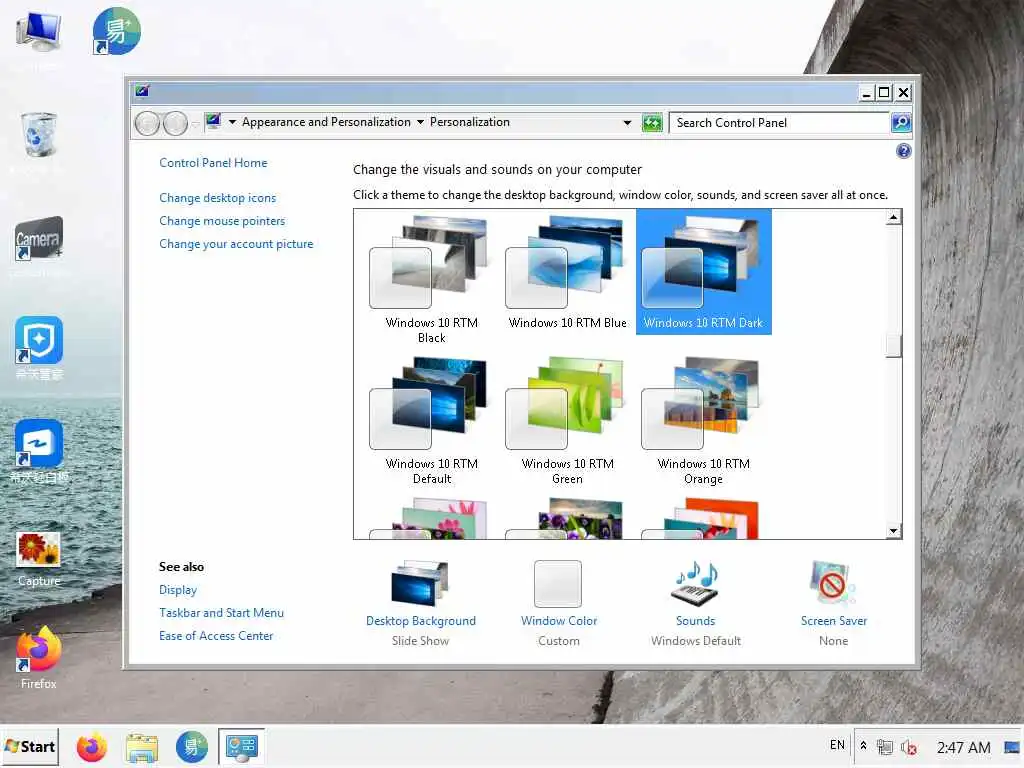Click the show desktop tray icon

[1012, 747]
